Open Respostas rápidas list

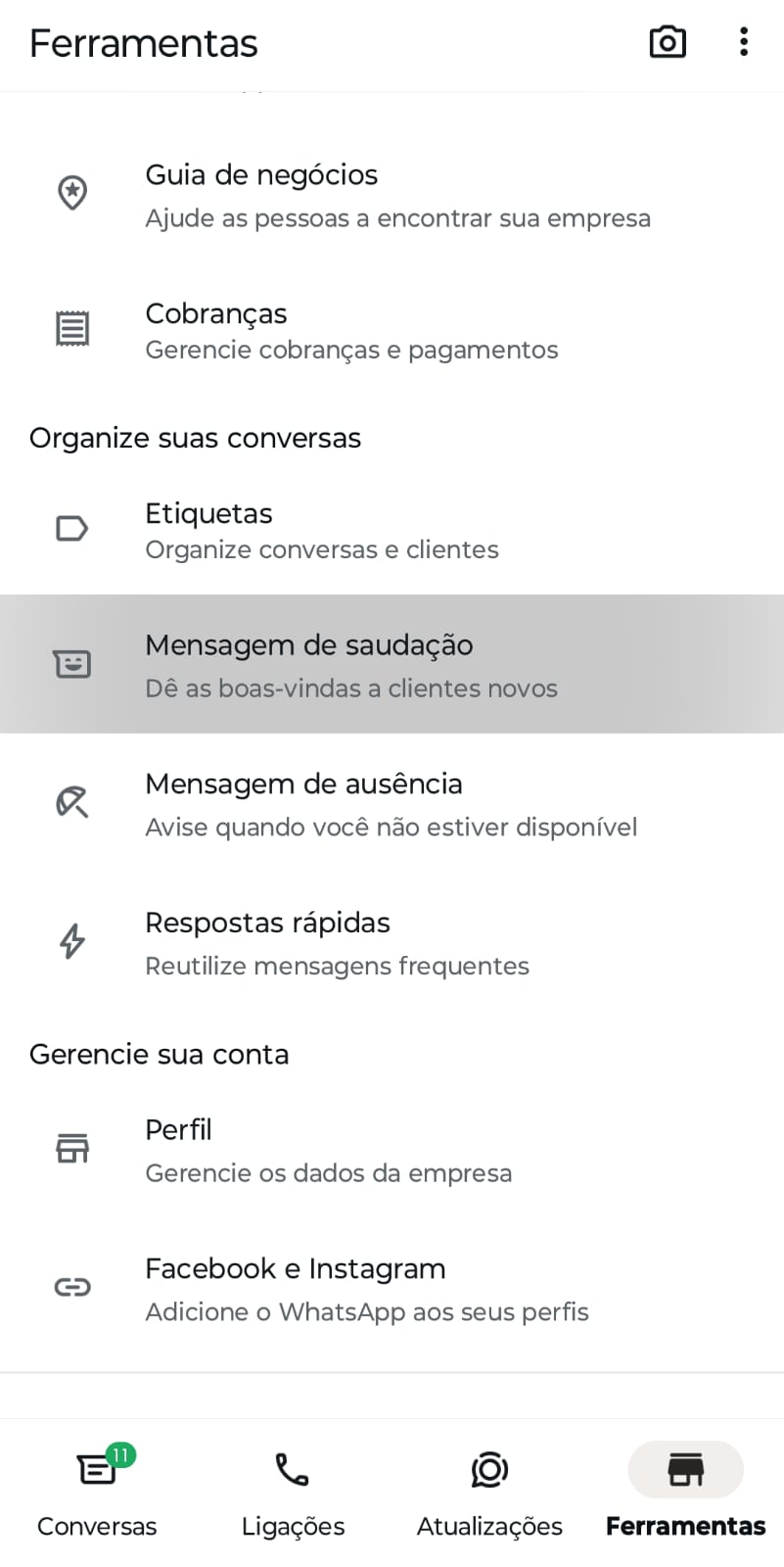(337, 944)
